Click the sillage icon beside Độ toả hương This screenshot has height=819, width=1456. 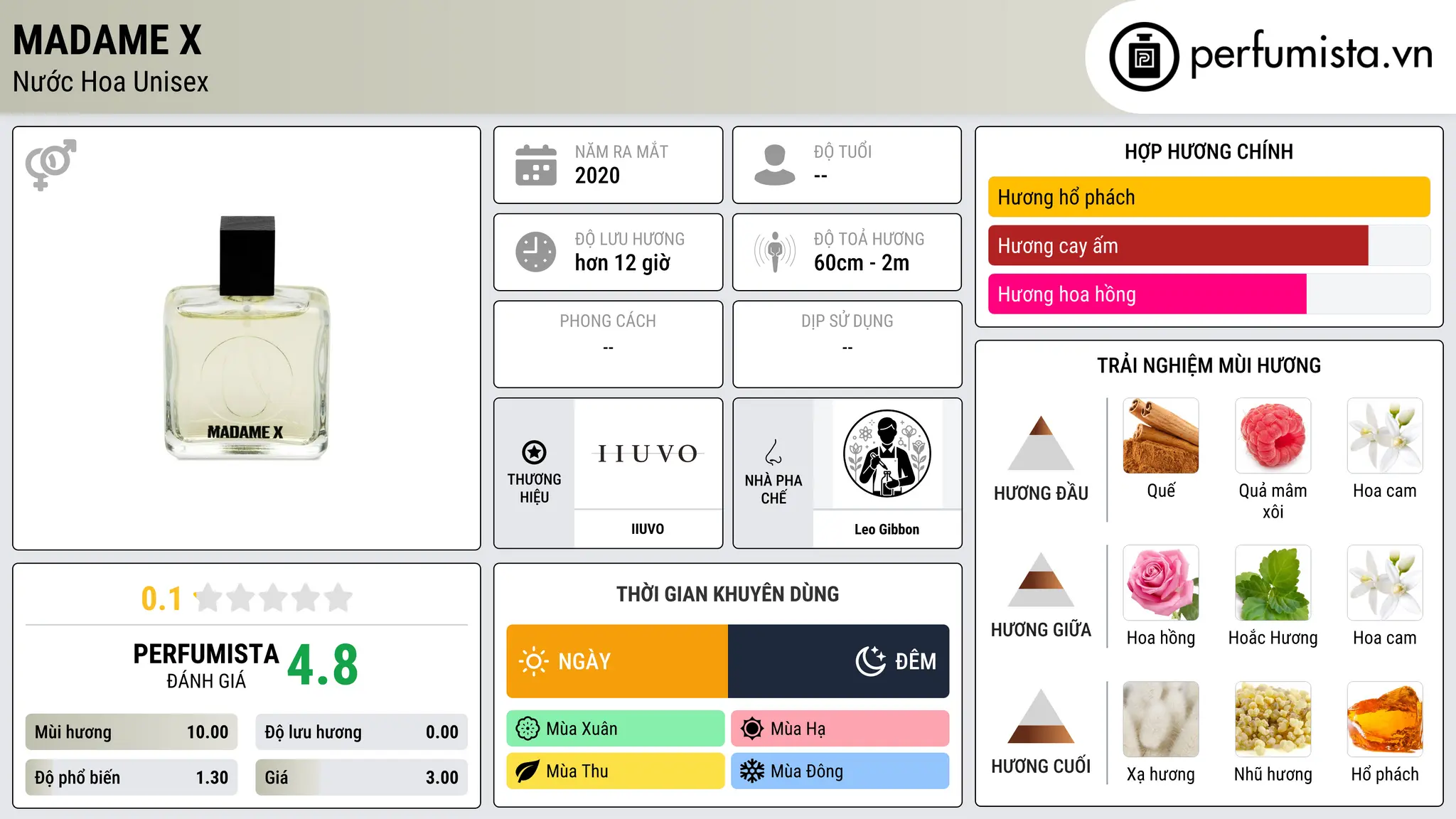click(775, 252)
